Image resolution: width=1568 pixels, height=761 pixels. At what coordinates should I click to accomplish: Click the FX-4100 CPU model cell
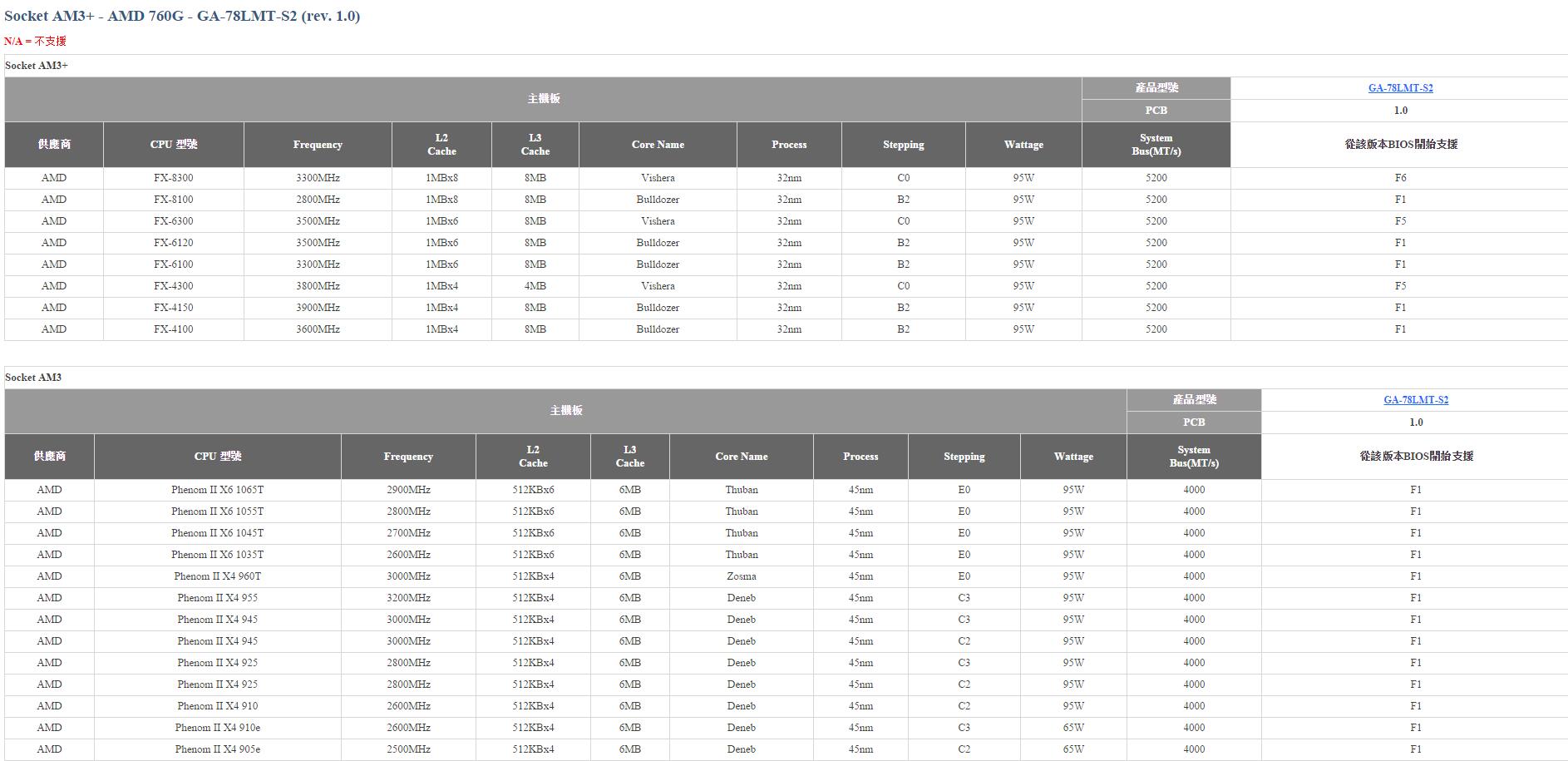pyautogui.click(x=174, y=329)
